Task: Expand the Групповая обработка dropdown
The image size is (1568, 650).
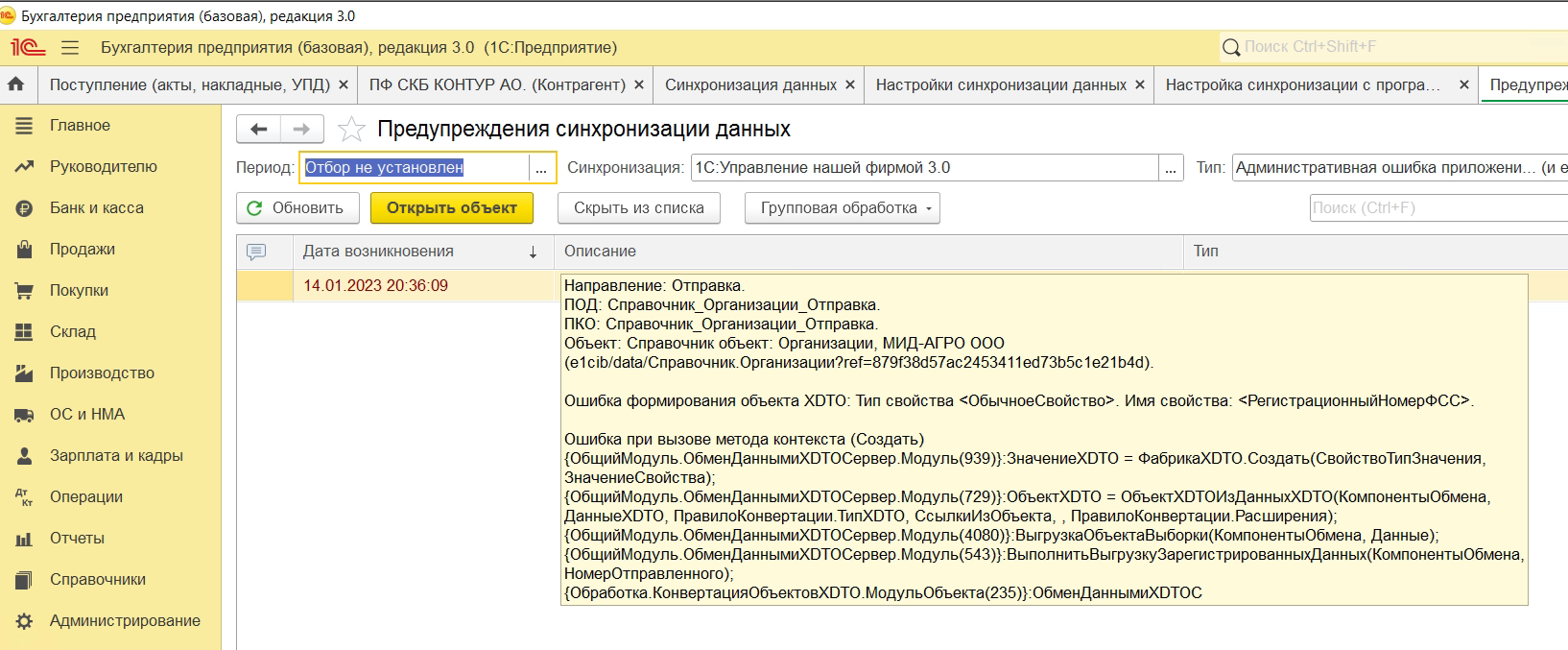Action: pos(842,207)
